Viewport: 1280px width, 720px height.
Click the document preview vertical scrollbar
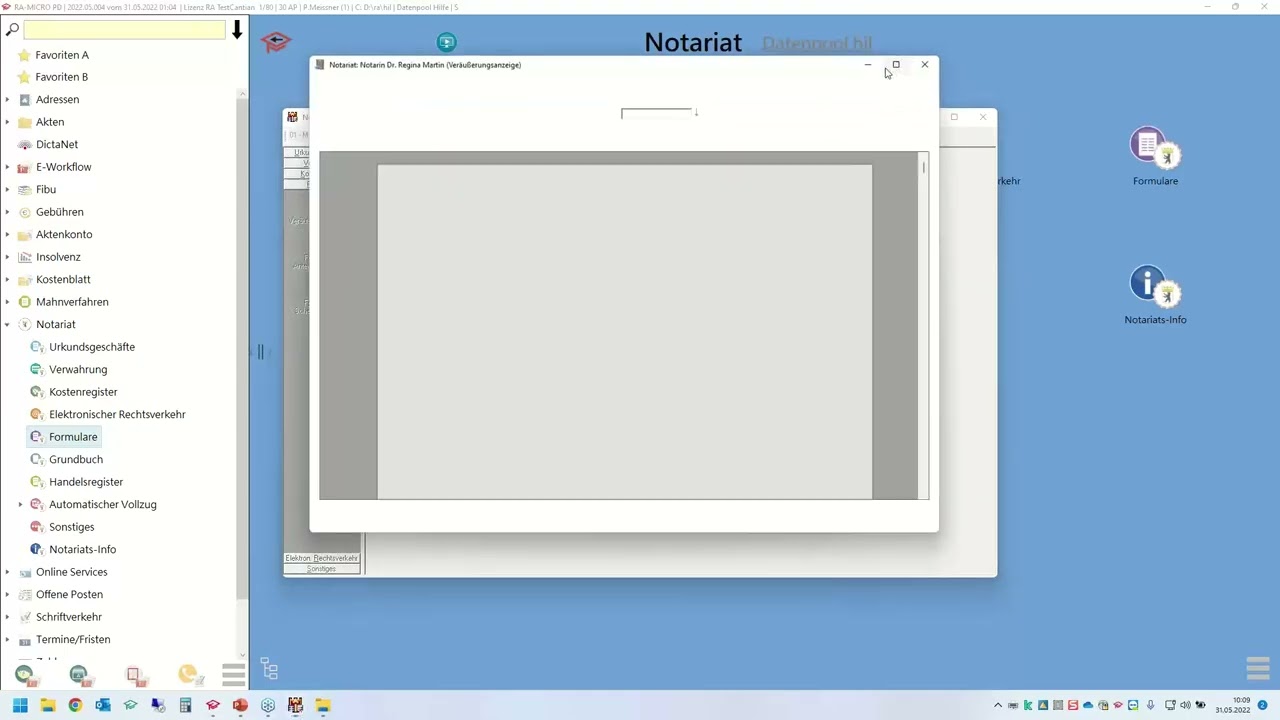click(923, 325)
